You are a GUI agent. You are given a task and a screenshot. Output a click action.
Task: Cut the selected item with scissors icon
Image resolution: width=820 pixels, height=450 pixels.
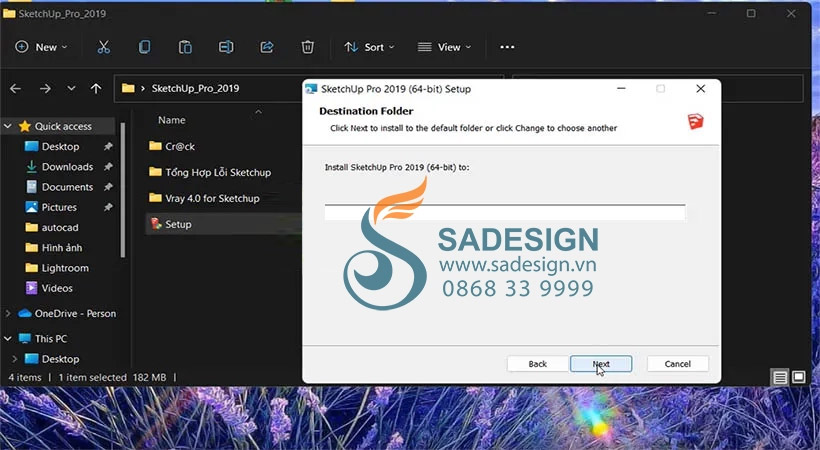pos(104,47)
